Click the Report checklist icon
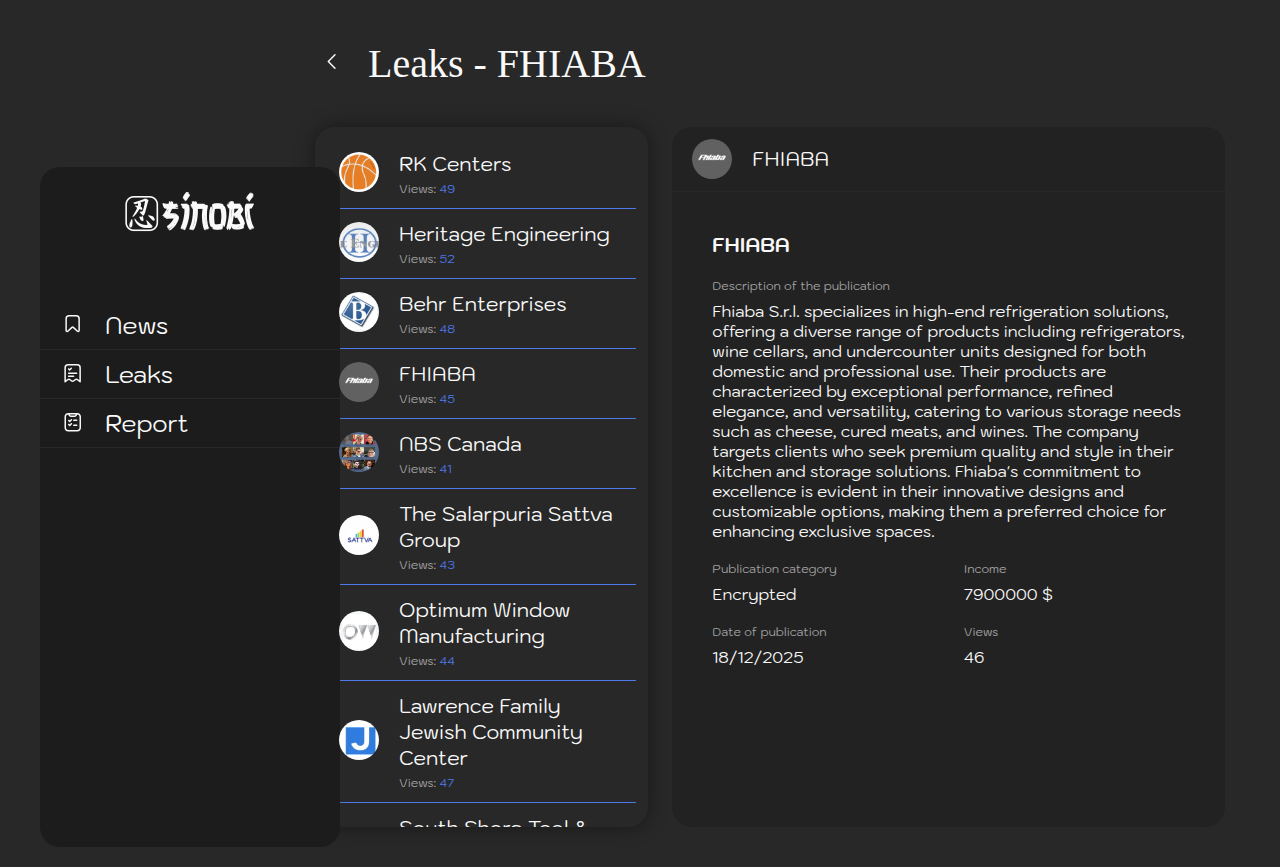The height and width of the screenshot is (867, 1280). tap(72, 423)
